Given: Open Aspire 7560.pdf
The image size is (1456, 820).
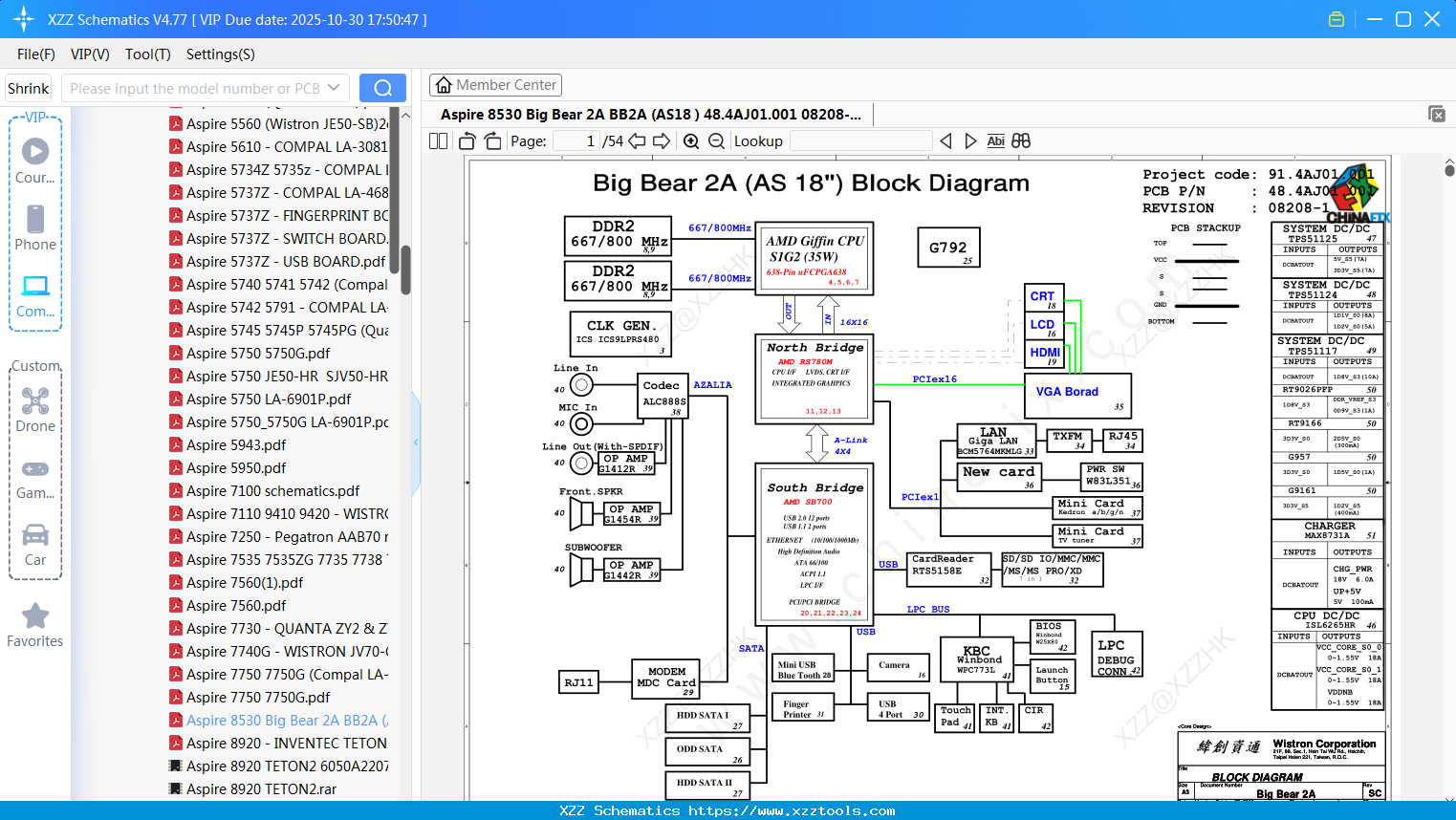Looking at the screenshot, I should point(236,605).
